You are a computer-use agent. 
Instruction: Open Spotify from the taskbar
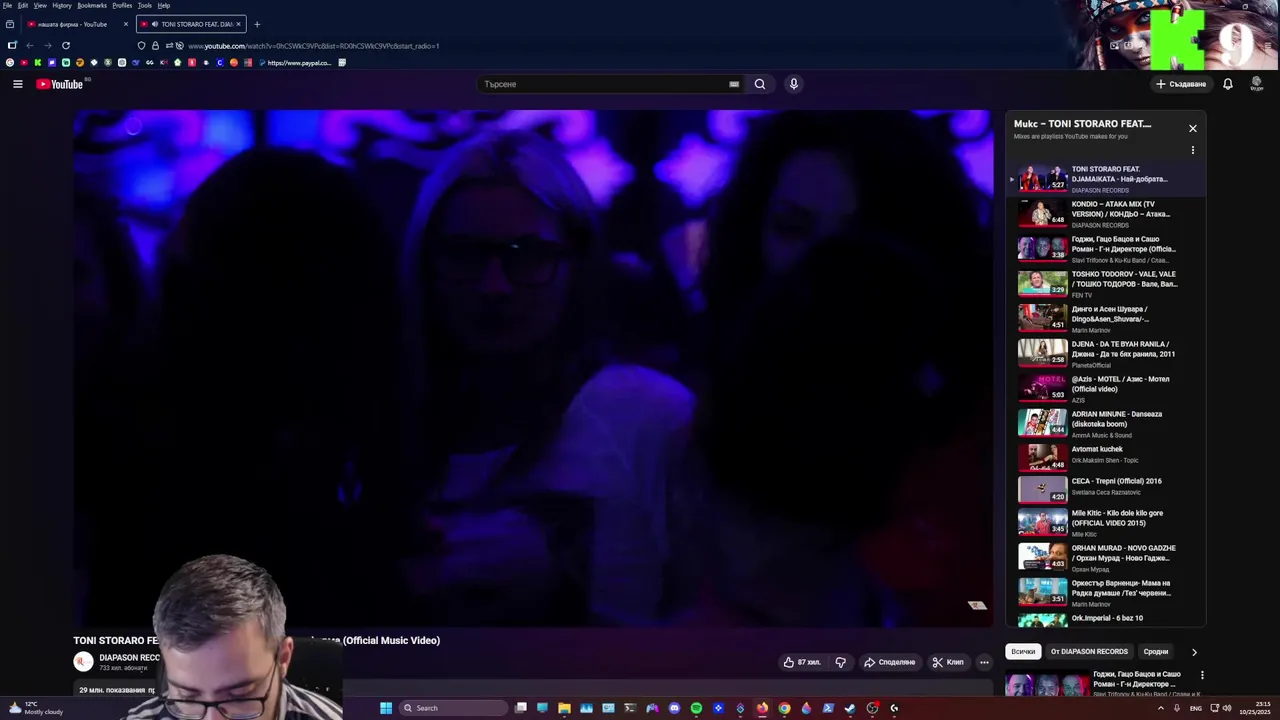696,708
